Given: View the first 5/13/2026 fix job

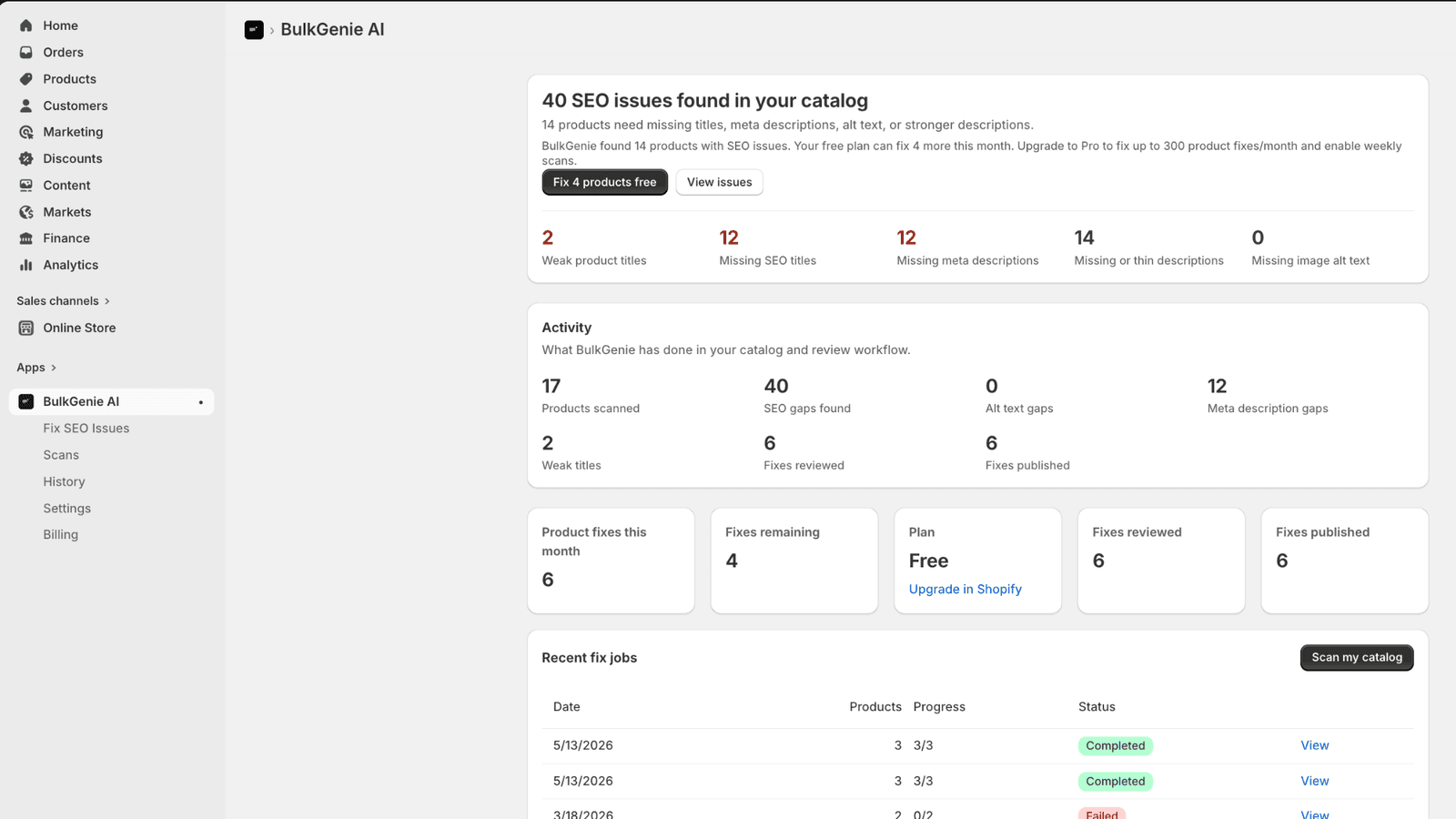Looking at the screenshot, I should click(1315, 745).
